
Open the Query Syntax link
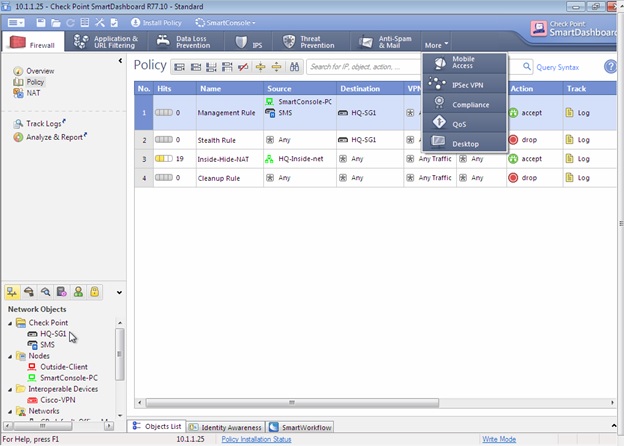558,67
